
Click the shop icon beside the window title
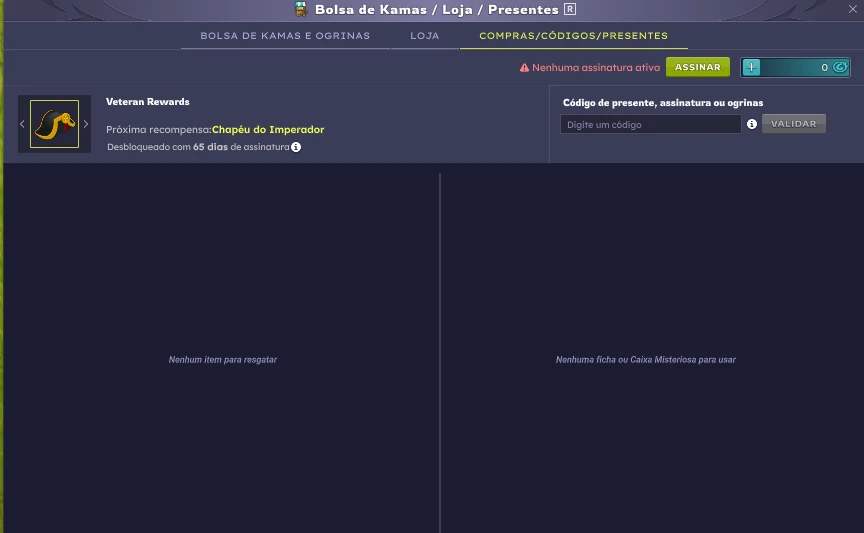click(301, 9)
